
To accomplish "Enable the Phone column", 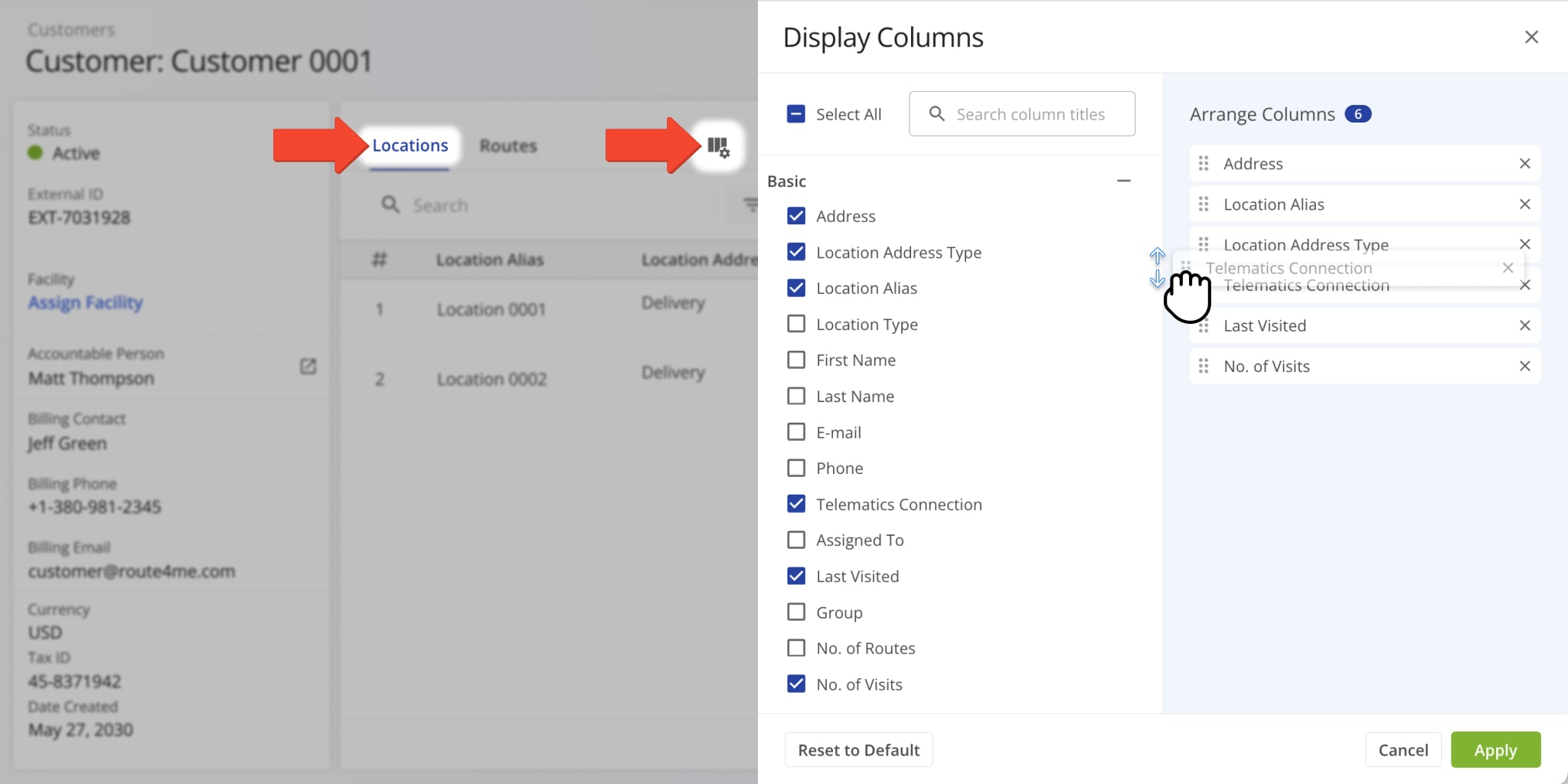I will pyautogui.click(x=796, y=468).
